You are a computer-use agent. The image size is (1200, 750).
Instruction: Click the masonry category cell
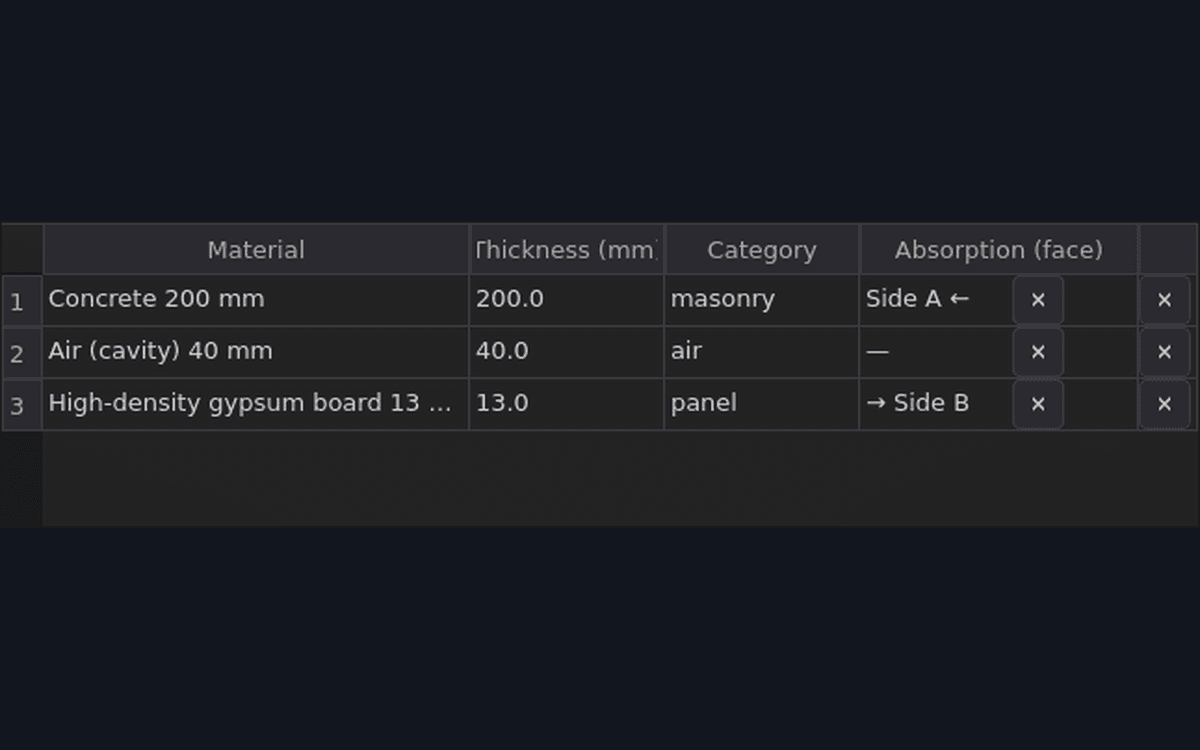(762, 300)
